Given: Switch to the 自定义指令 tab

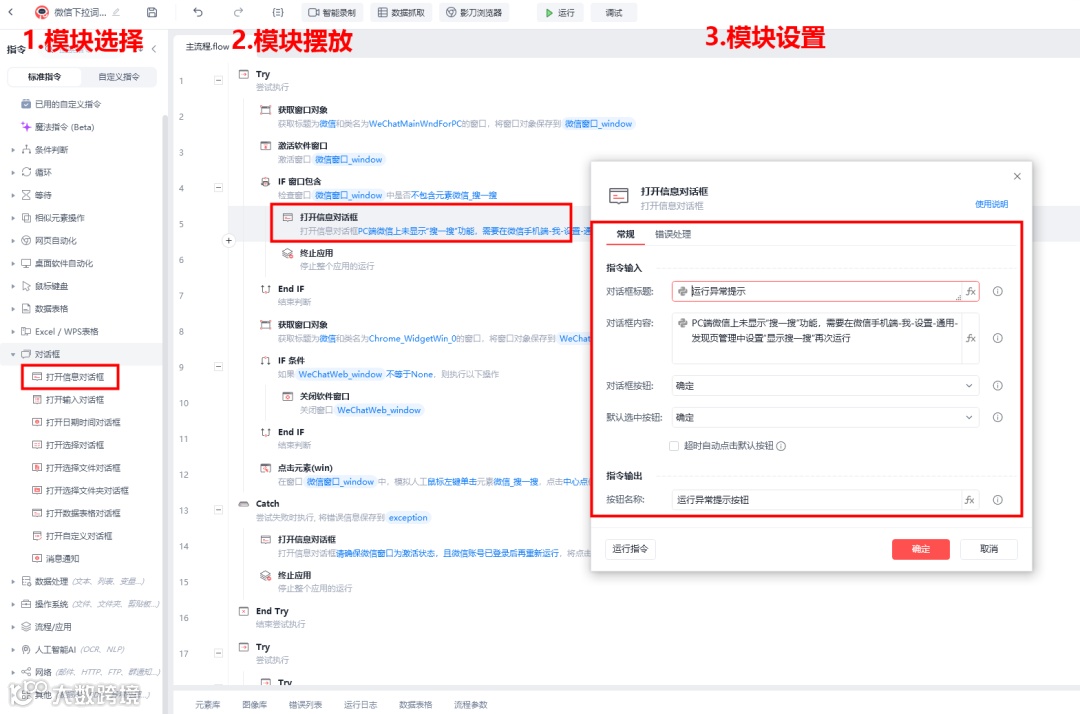Looking at the screenshot, I should point(118,76).
